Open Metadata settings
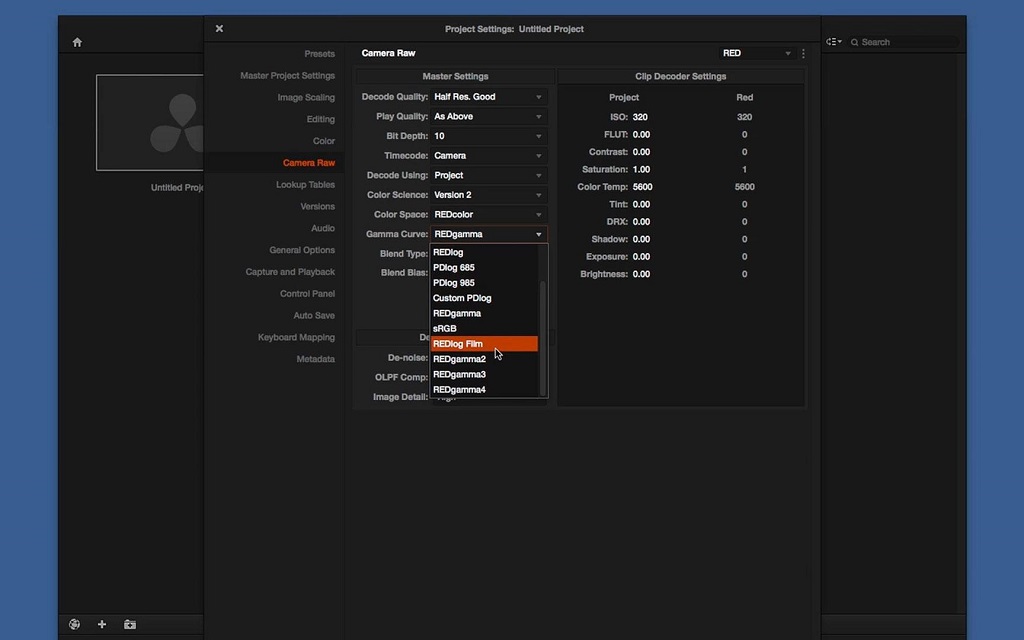The image size is (1024, 640). click(315, 359)
